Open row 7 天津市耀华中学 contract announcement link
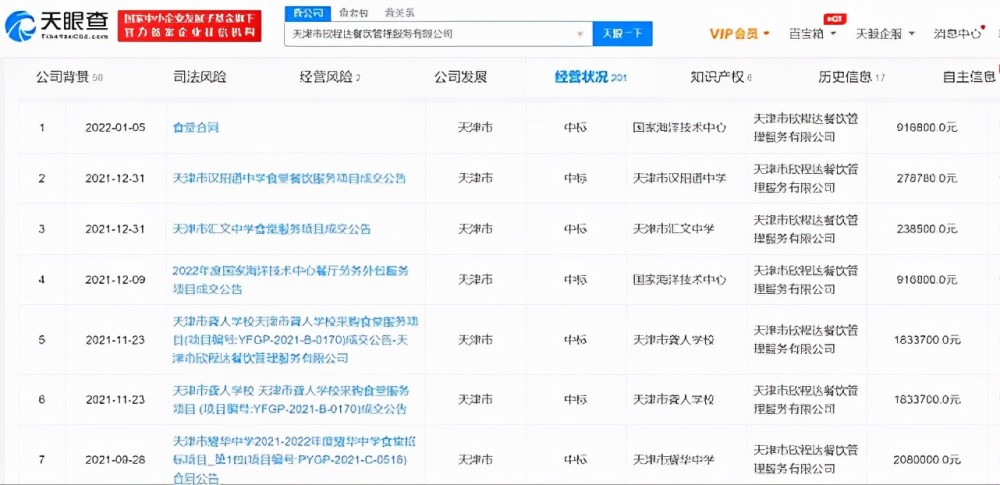The width and height of the screenshot is (1000, 485). [x=294, y=459]
